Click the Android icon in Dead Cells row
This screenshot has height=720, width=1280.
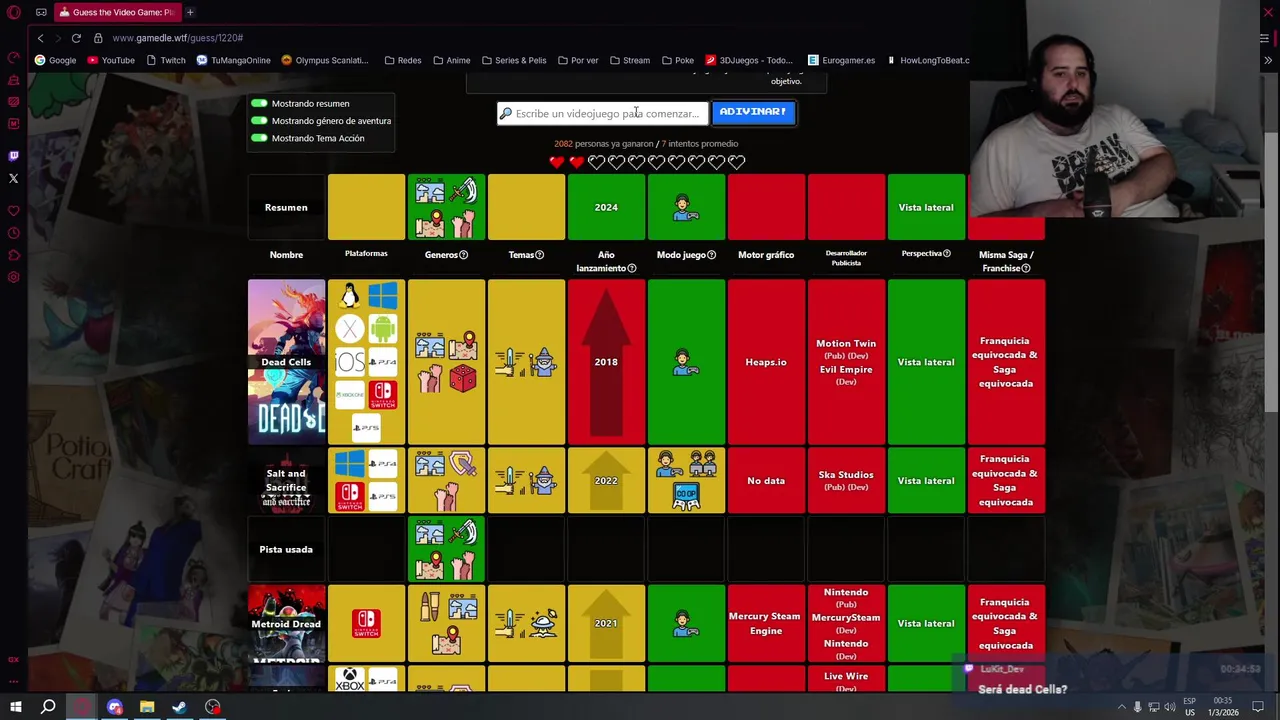383,328
